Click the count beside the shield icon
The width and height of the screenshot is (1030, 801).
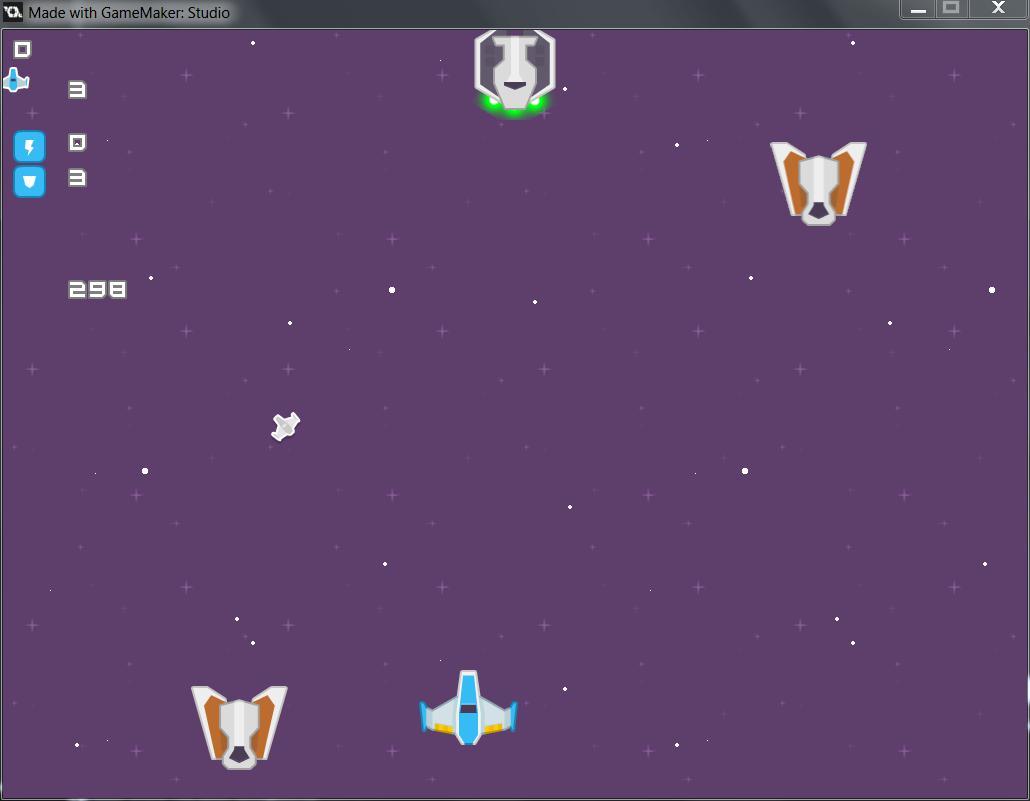77,178
